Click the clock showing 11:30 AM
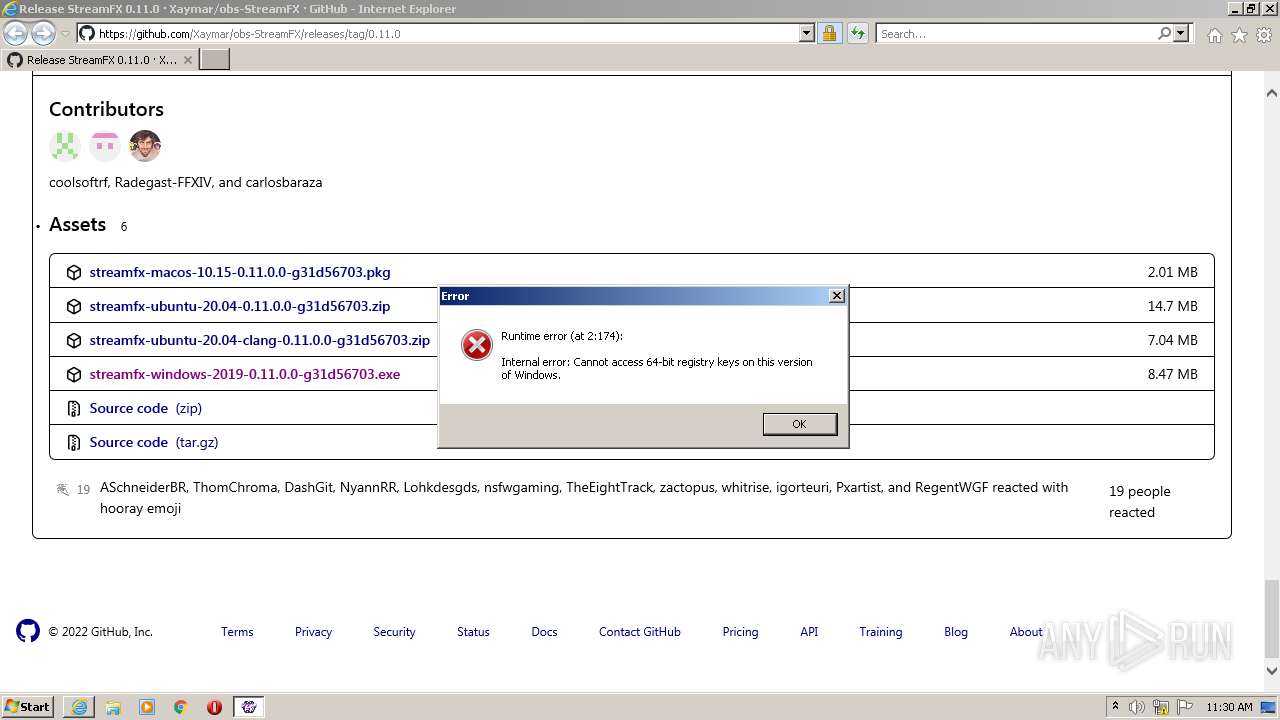The height and width of the screenshot is (720, 1280). coord(1229,707)
